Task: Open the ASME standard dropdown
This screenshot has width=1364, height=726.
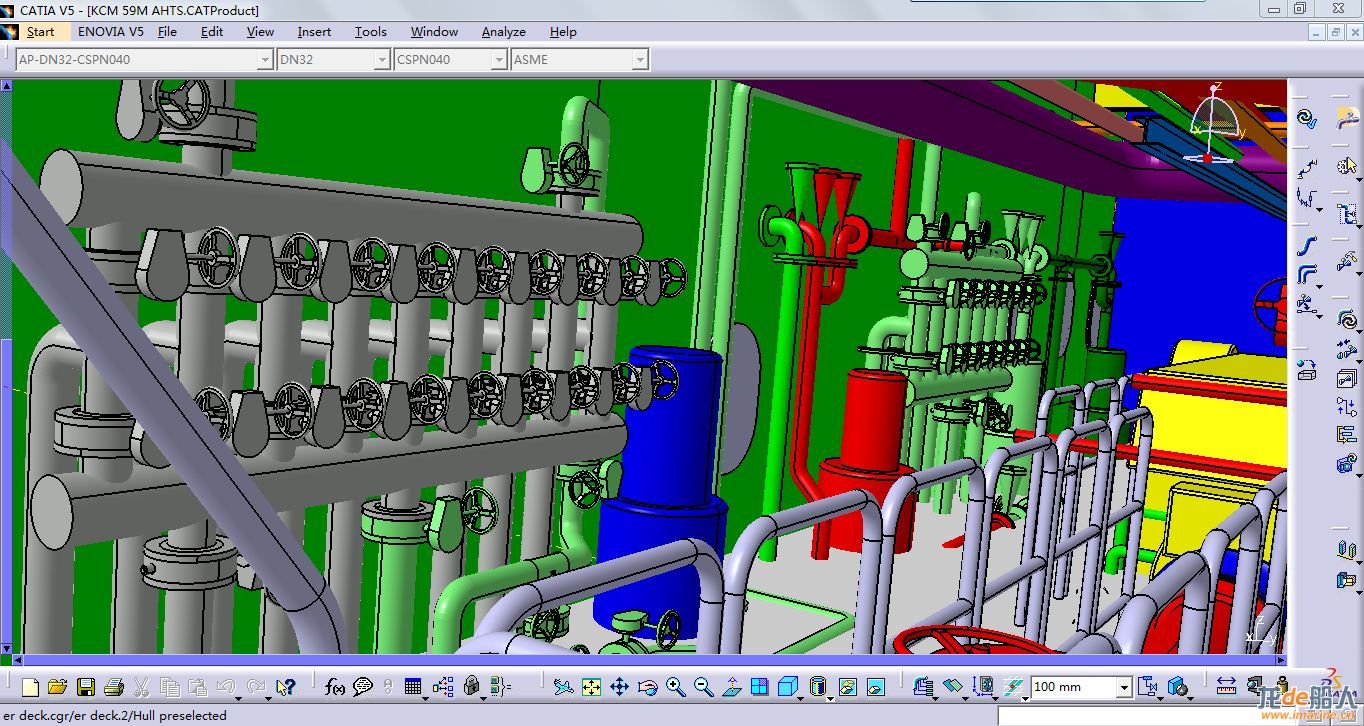Action: click(640, 60)
